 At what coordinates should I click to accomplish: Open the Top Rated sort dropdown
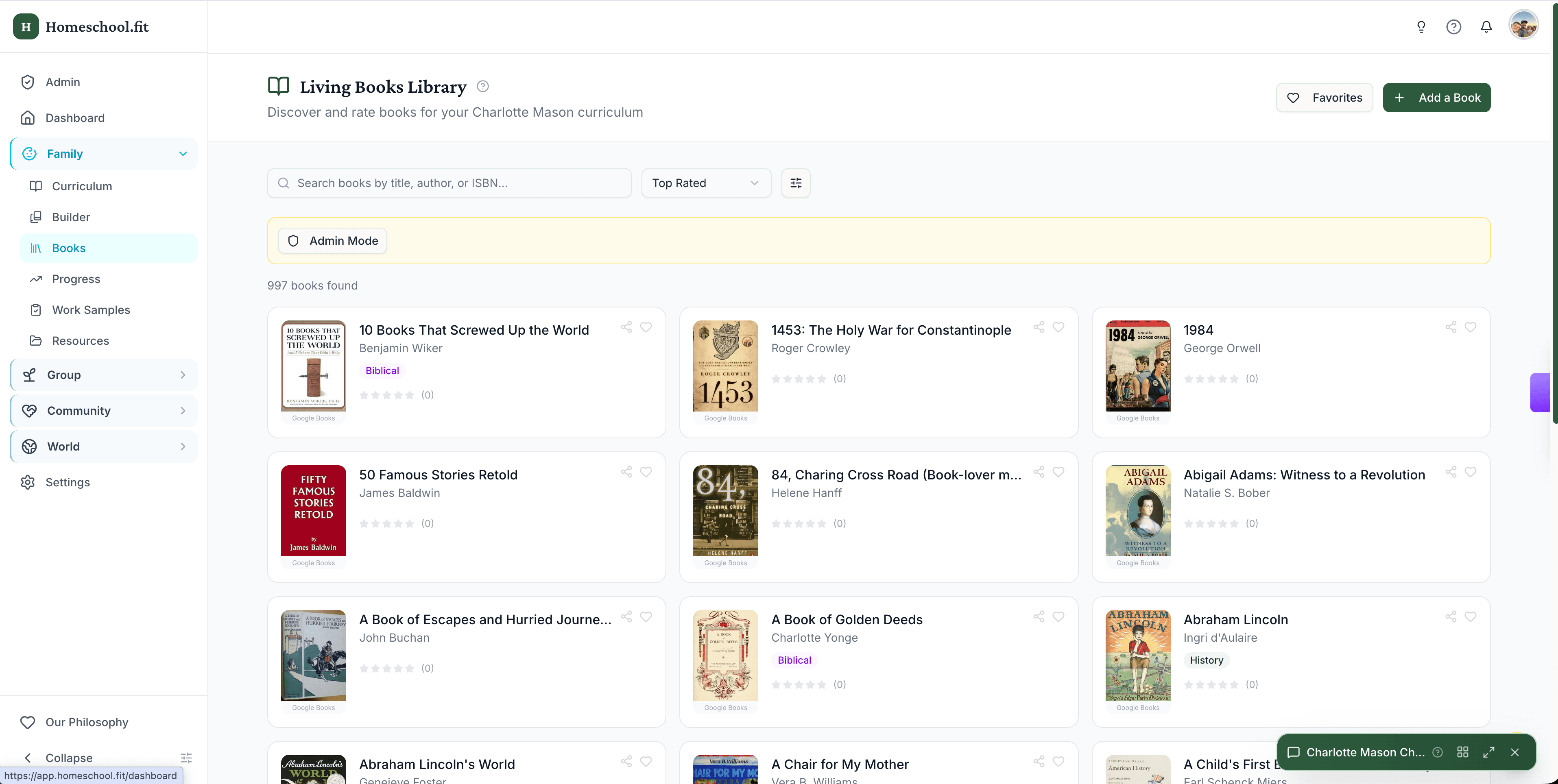coord(705,183)
